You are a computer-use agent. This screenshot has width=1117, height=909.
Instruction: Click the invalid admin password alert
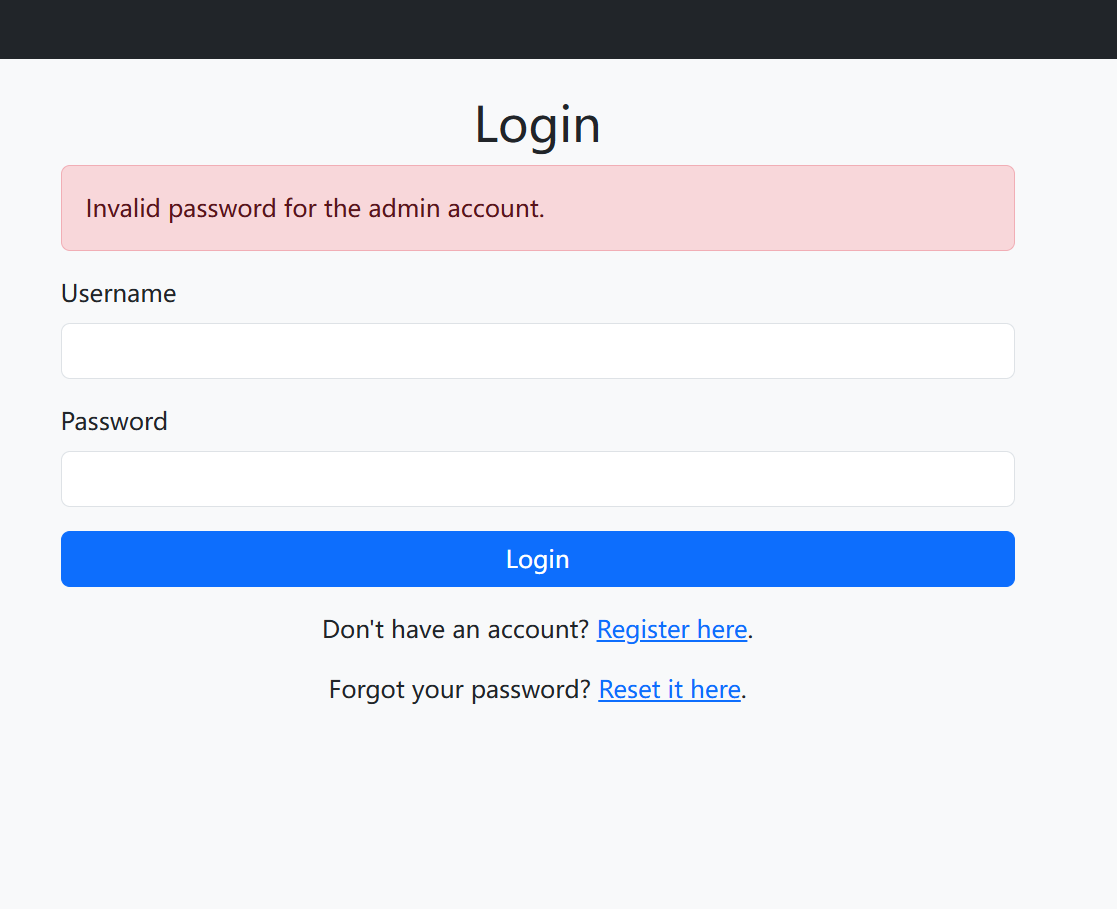pyautogui.click(x=538, y=208)
